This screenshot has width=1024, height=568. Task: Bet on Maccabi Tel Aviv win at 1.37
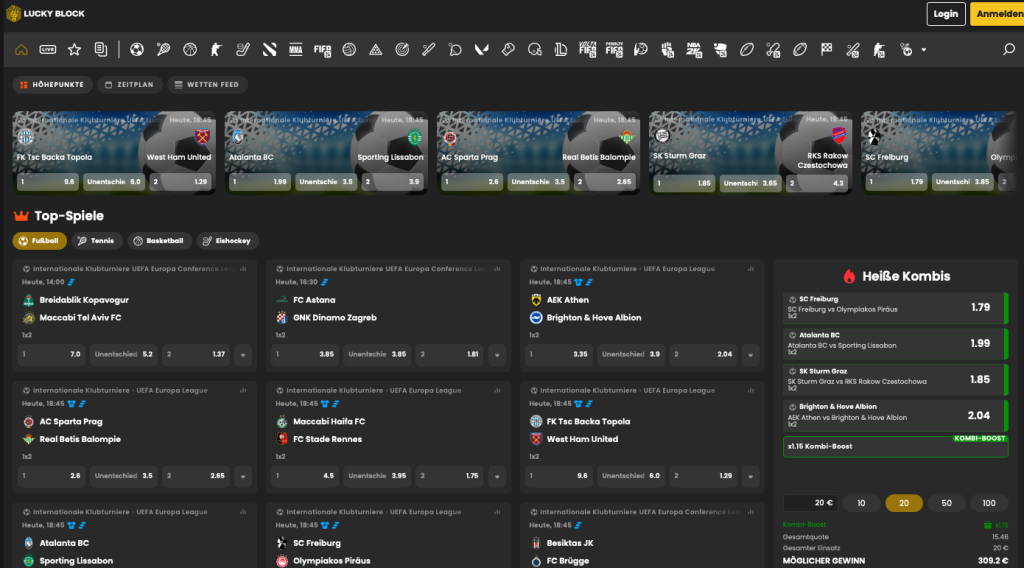pos(196,355)
